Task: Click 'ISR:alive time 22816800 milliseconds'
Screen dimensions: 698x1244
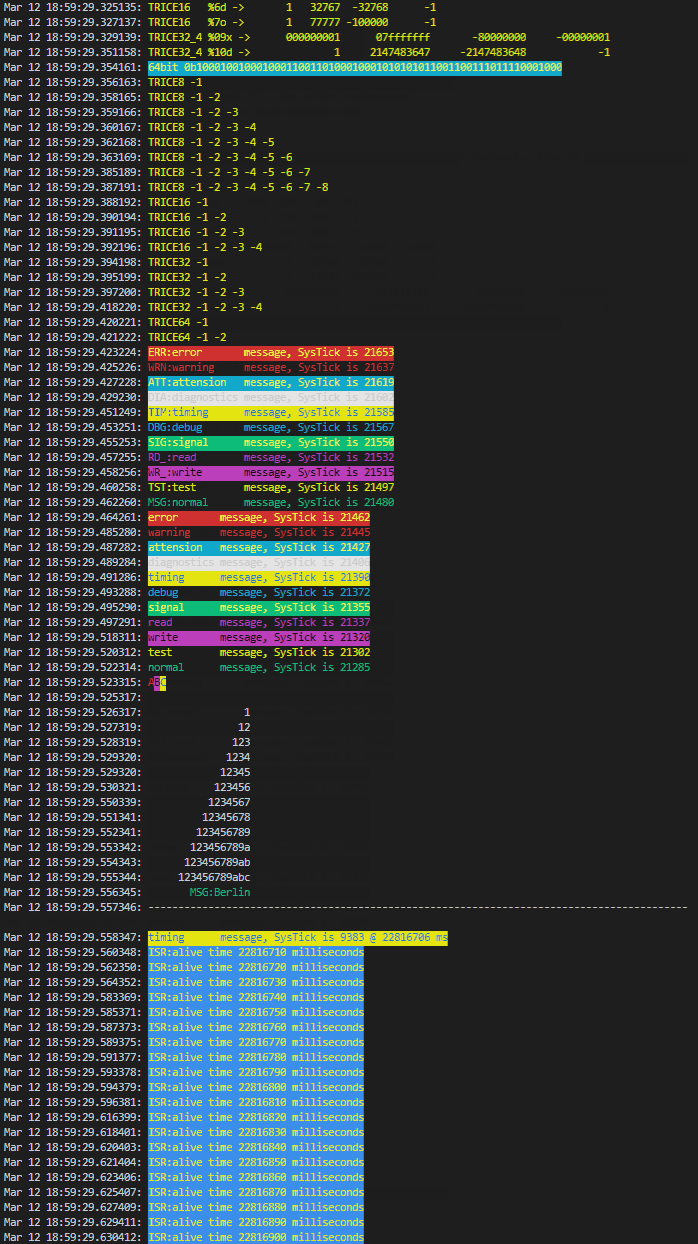Action: click(256, 1087)
